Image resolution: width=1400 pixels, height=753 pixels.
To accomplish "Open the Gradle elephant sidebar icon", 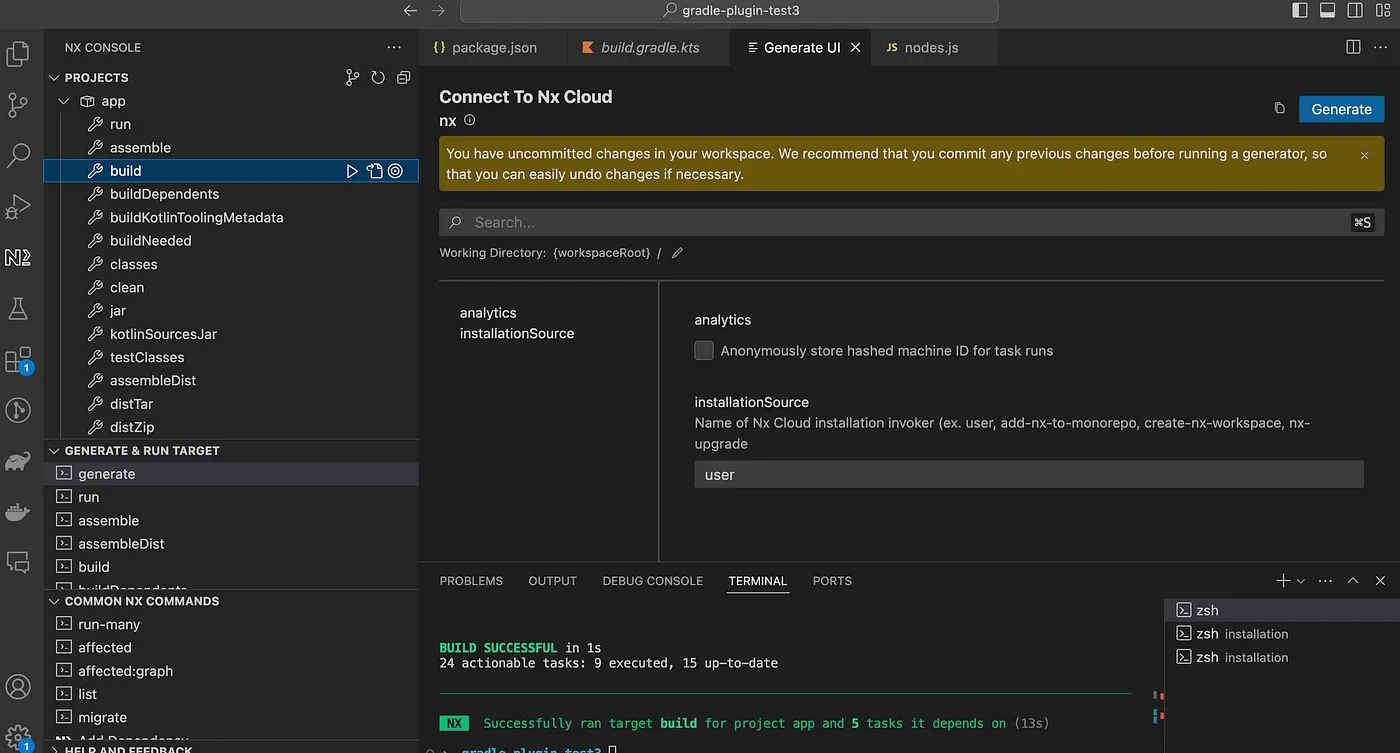I will (18, 461).
